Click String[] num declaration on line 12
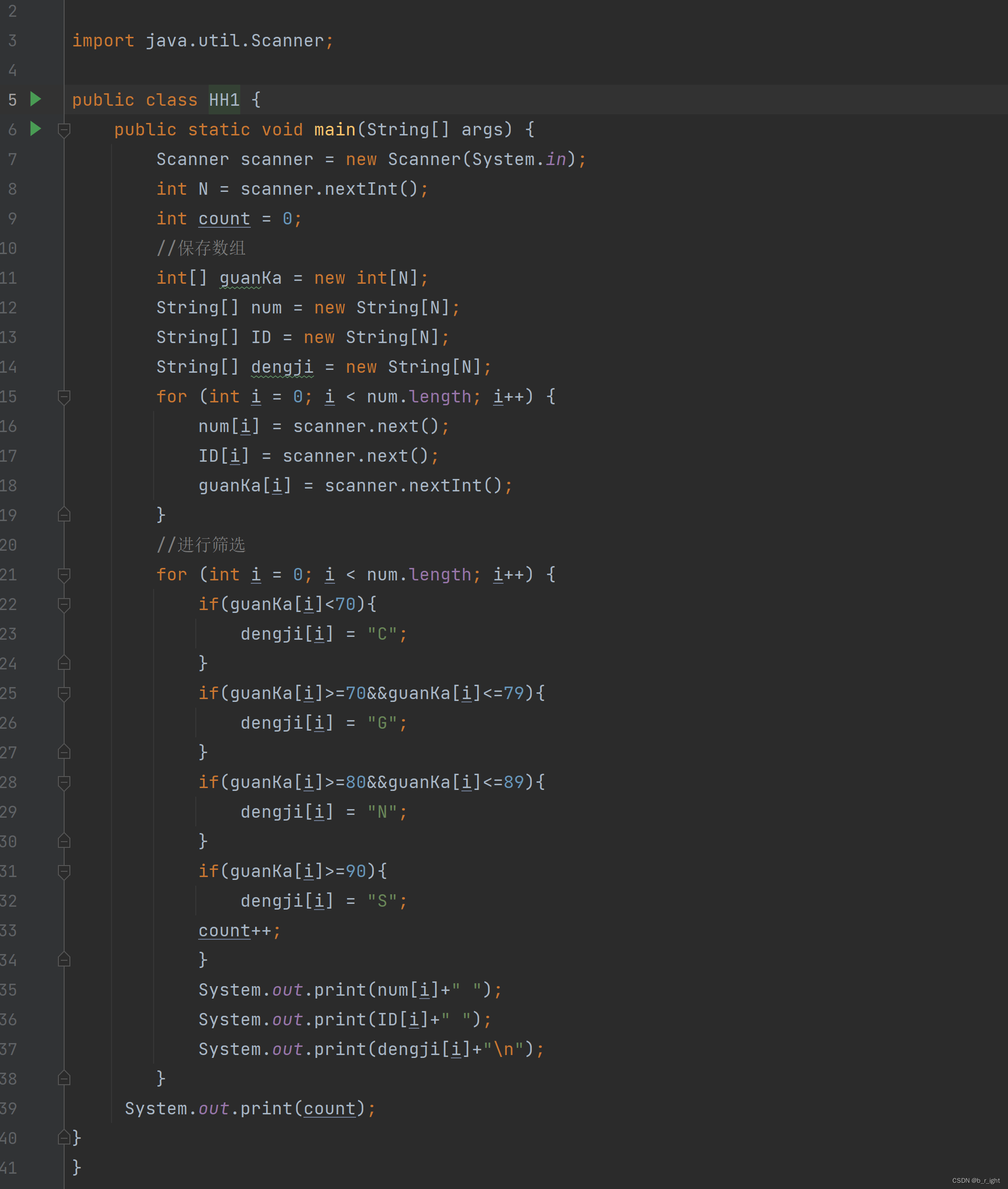Viewport: 1008px width, 1189px height. pyautogui.click(x=308, y=308)
